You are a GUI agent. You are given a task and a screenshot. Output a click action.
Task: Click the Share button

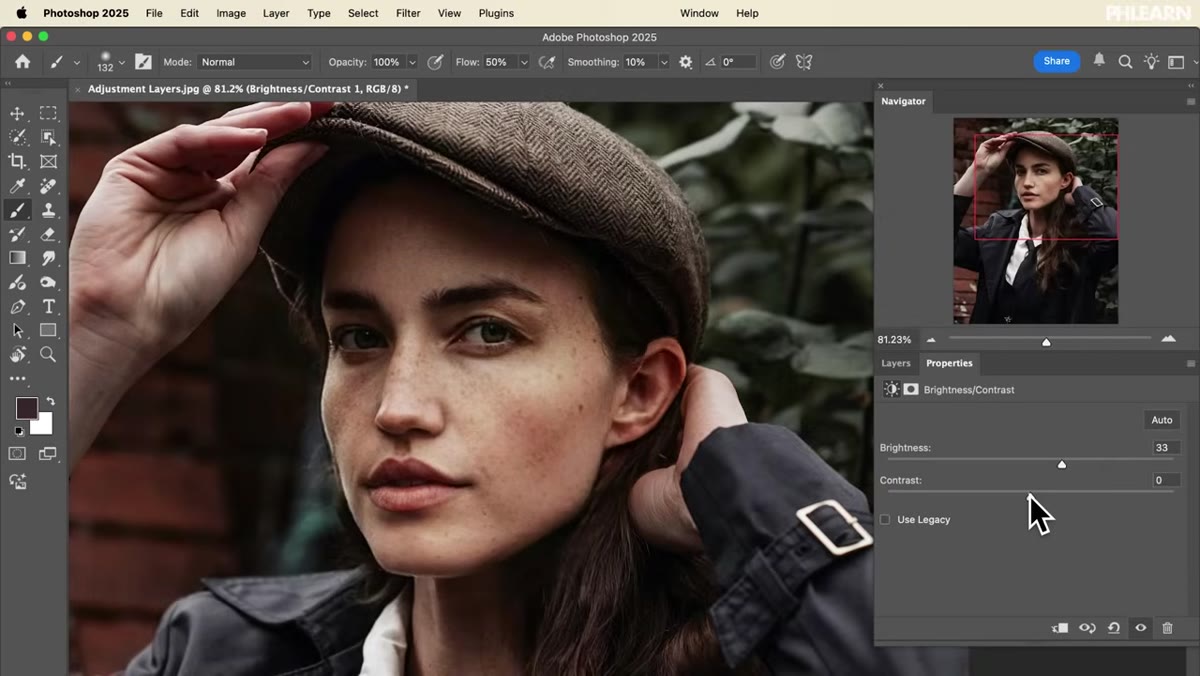pyautogui.click(x=1057, y=61)
